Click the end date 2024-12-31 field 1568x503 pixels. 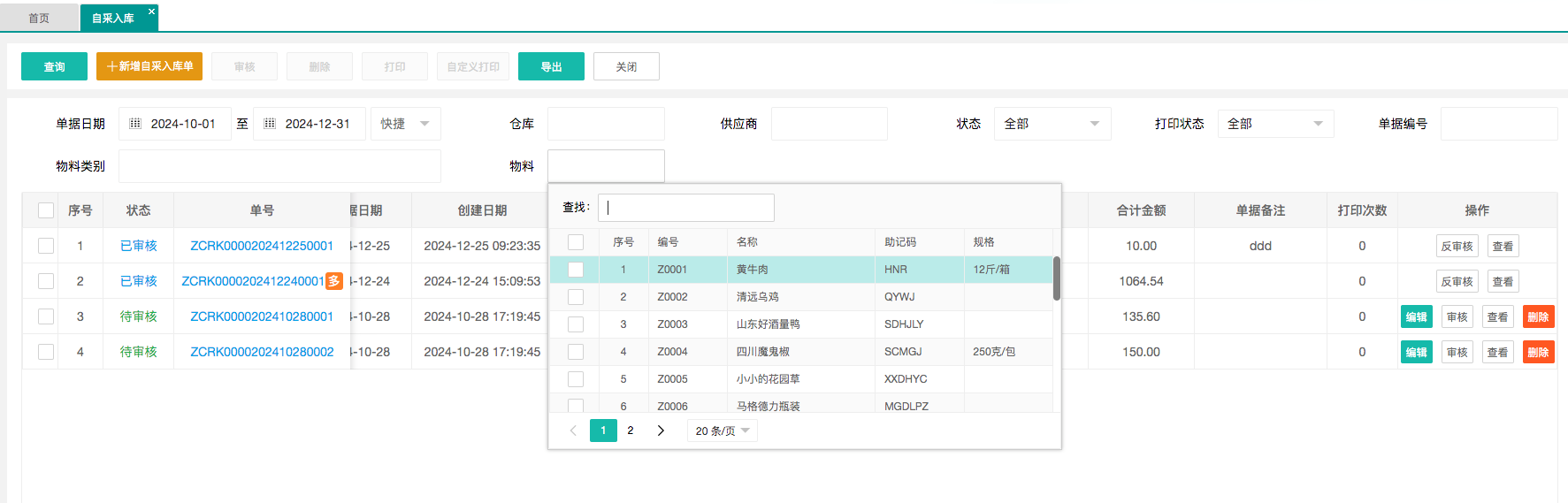310,124
